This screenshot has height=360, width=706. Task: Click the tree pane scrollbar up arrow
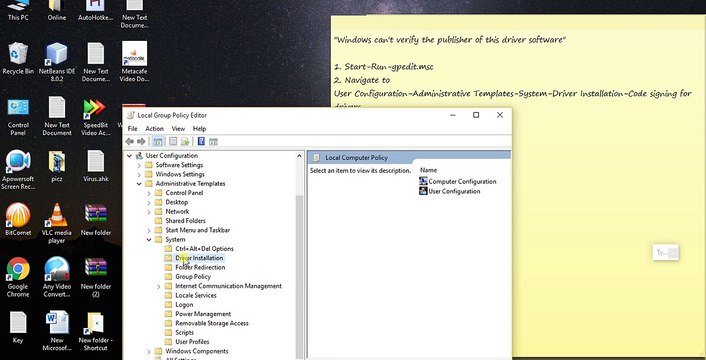[299, 156]
